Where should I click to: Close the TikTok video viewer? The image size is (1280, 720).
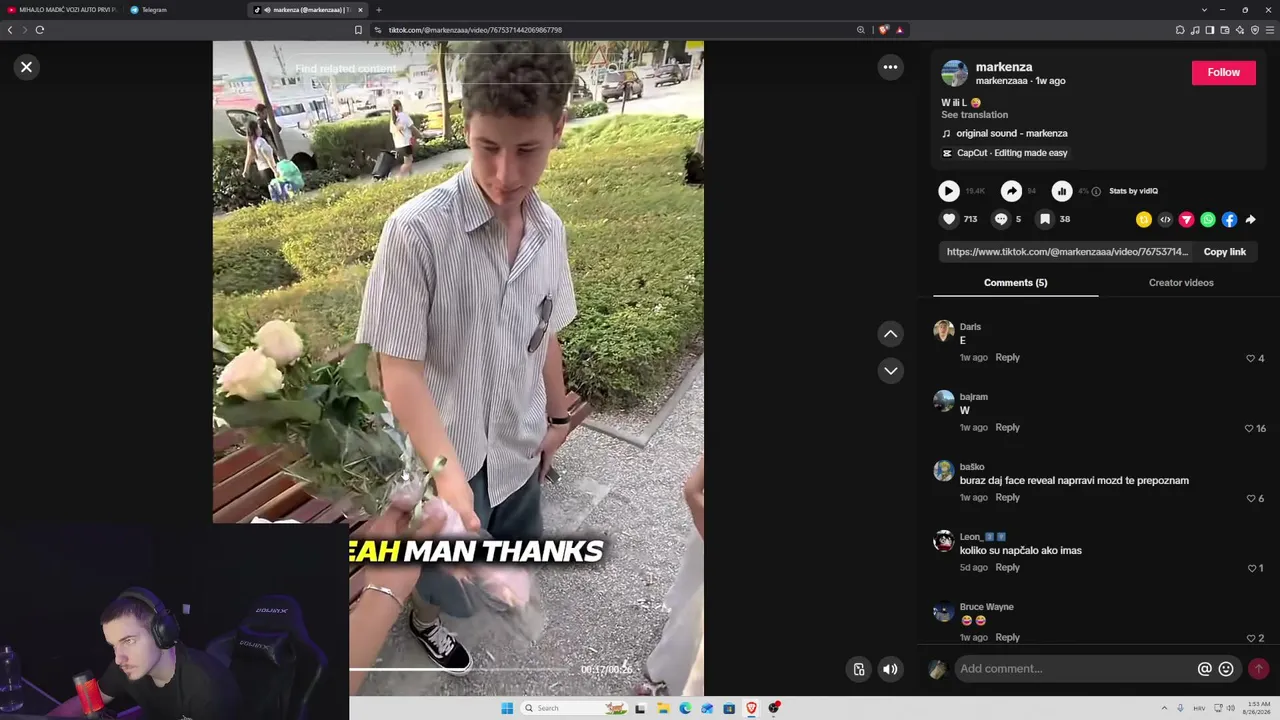click(26, 67)
